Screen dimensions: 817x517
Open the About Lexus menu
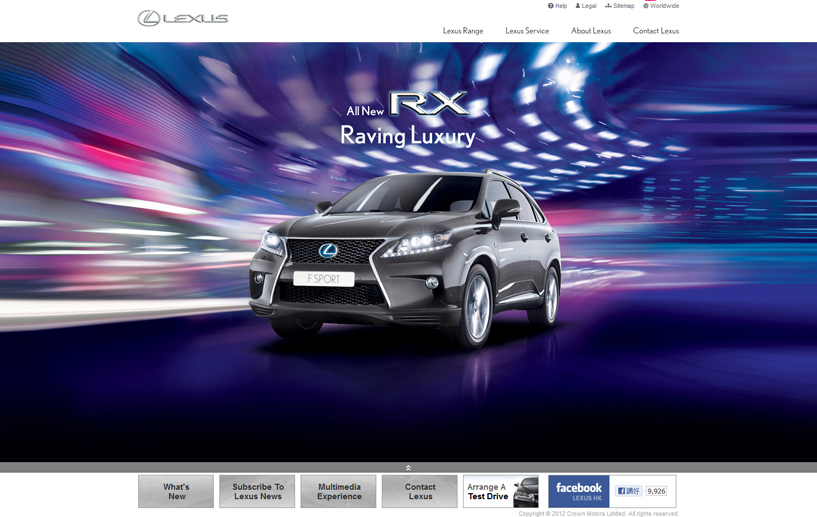tap(591, 31)
